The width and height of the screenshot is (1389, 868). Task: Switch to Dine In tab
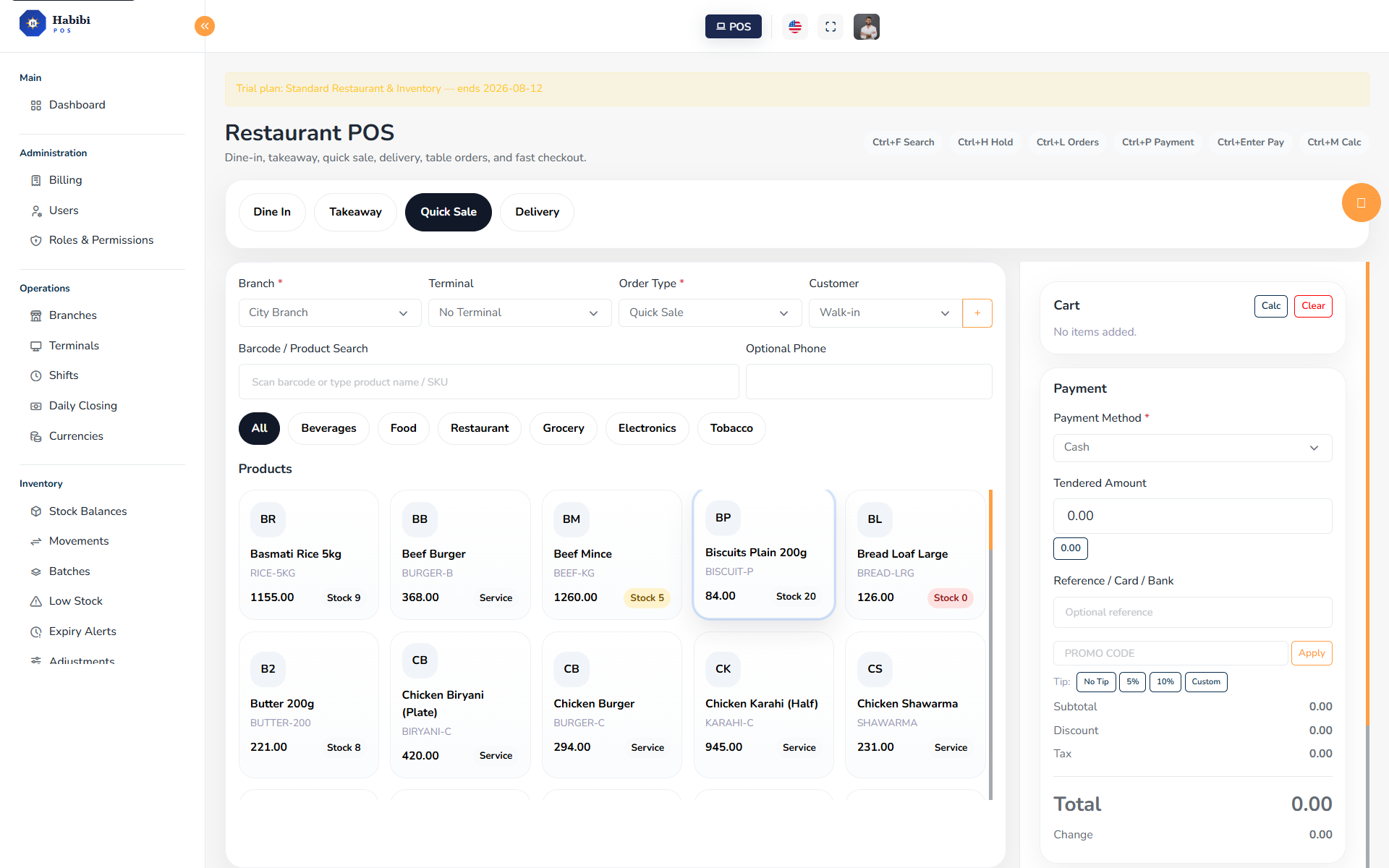tap(272, 212)
